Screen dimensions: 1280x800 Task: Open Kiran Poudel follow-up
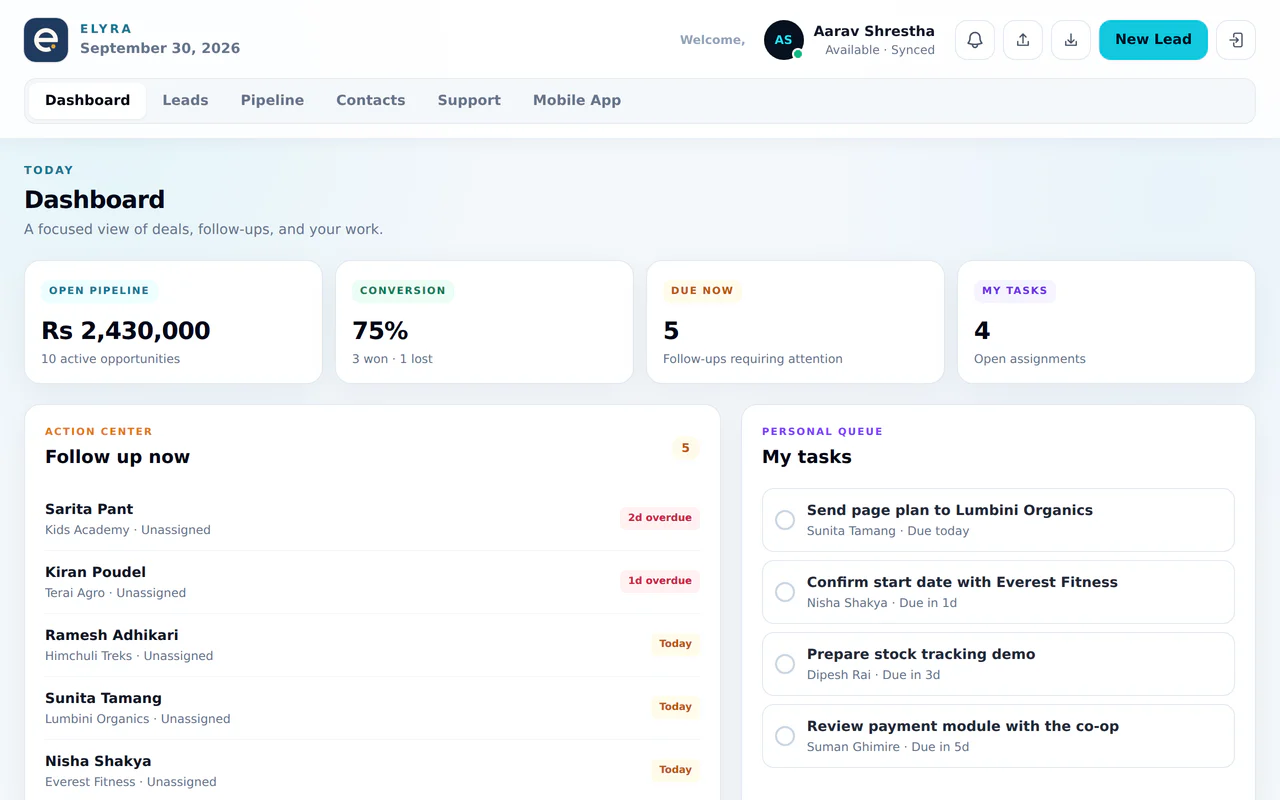[x=372, y=582]
